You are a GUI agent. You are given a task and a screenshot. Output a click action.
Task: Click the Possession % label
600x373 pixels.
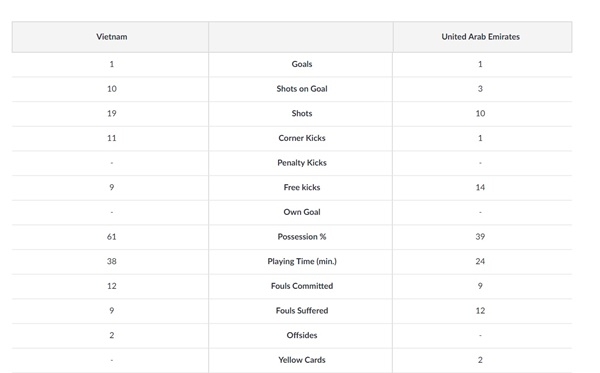click(x=302, y=237)
